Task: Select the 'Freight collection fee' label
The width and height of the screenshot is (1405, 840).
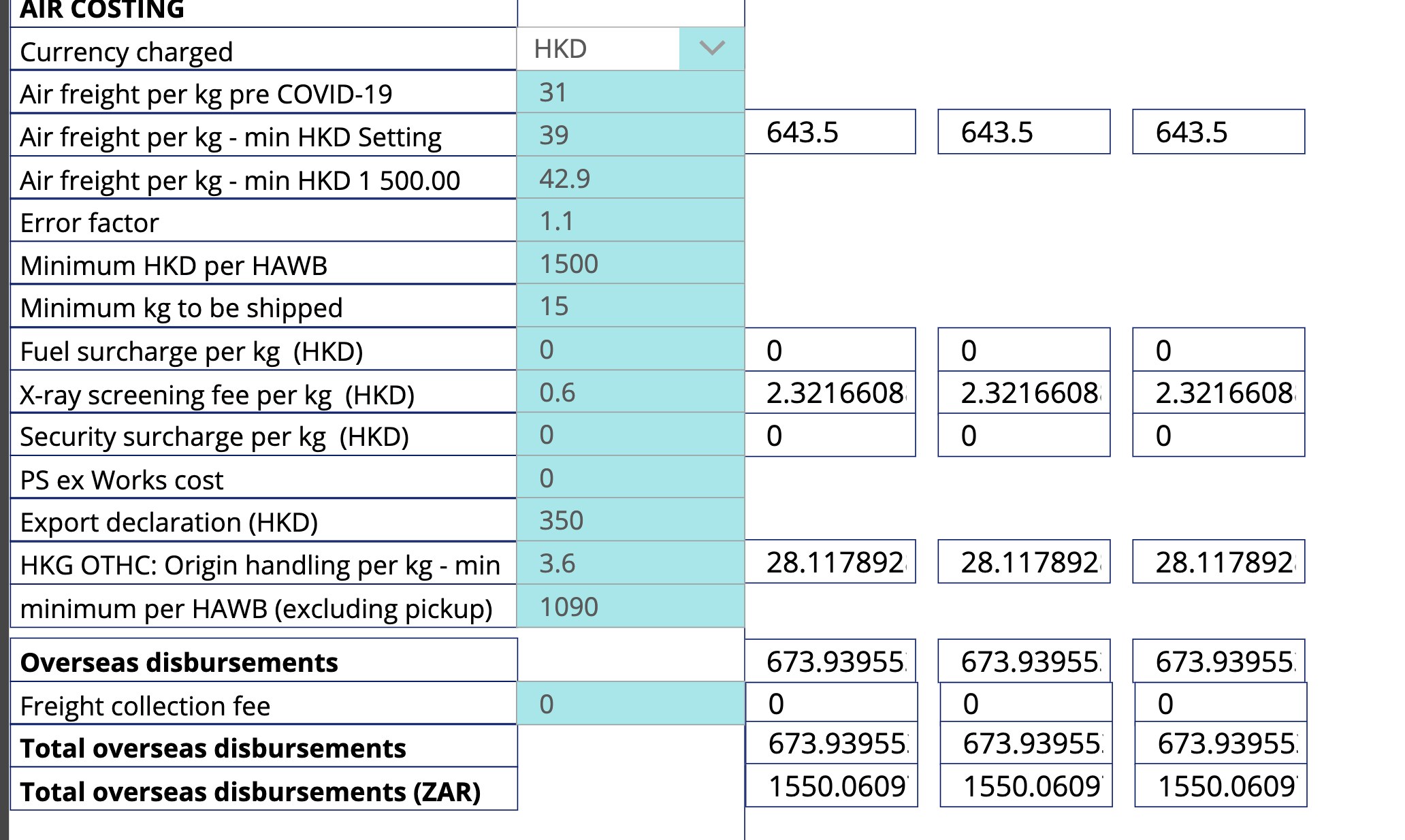Action: tap(145, 706)
